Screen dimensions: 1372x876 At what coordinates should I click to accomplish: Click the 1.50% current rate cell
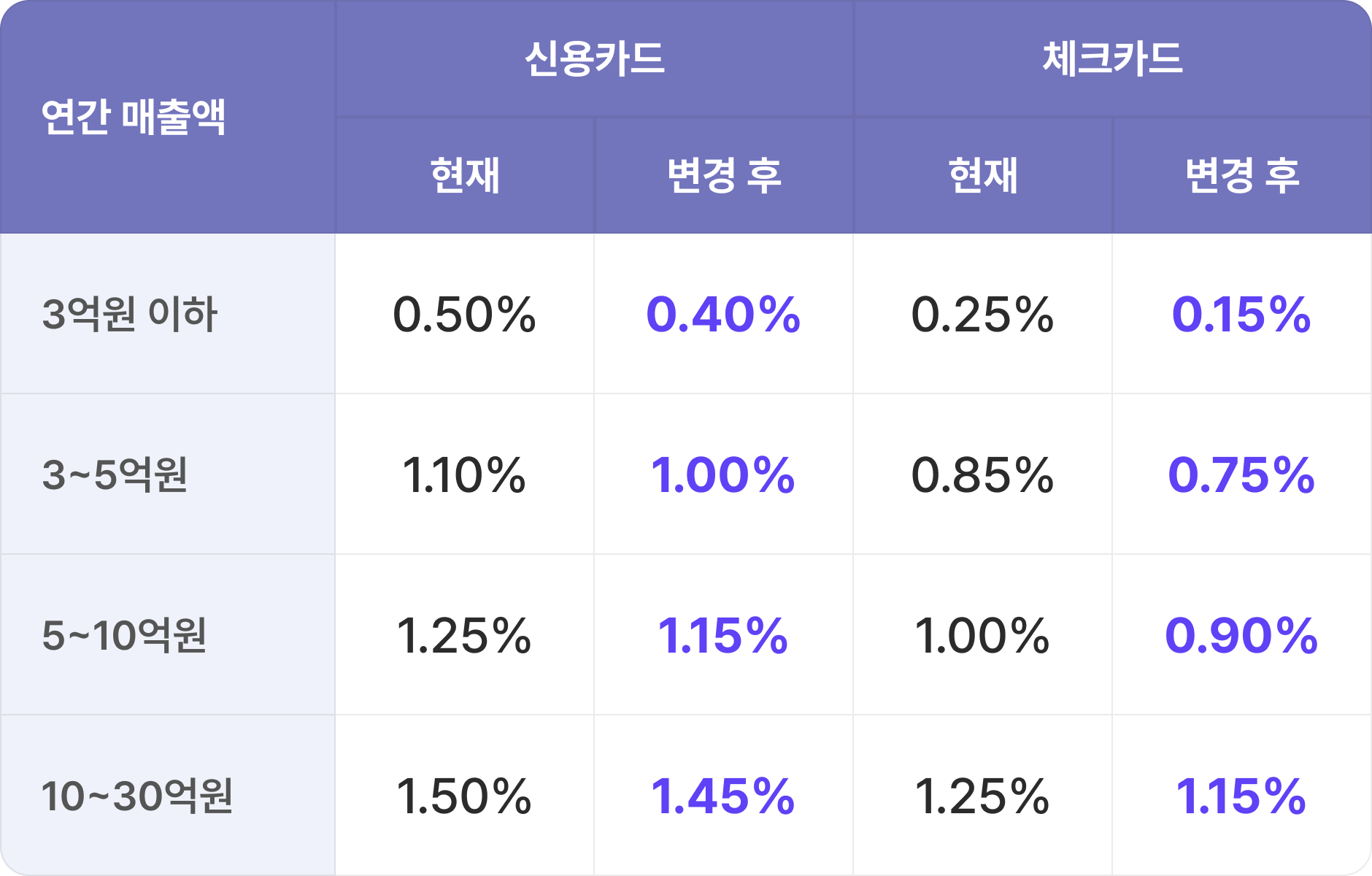click(x=464, y=796)
